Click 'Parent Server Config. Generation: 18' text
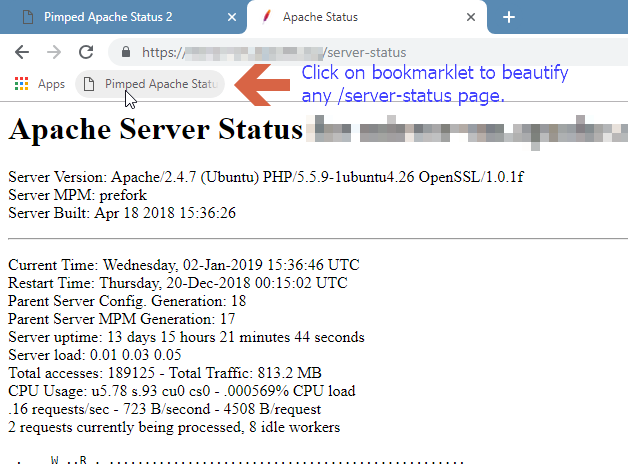This screenshot has width=628, height=466. (127, 301)
